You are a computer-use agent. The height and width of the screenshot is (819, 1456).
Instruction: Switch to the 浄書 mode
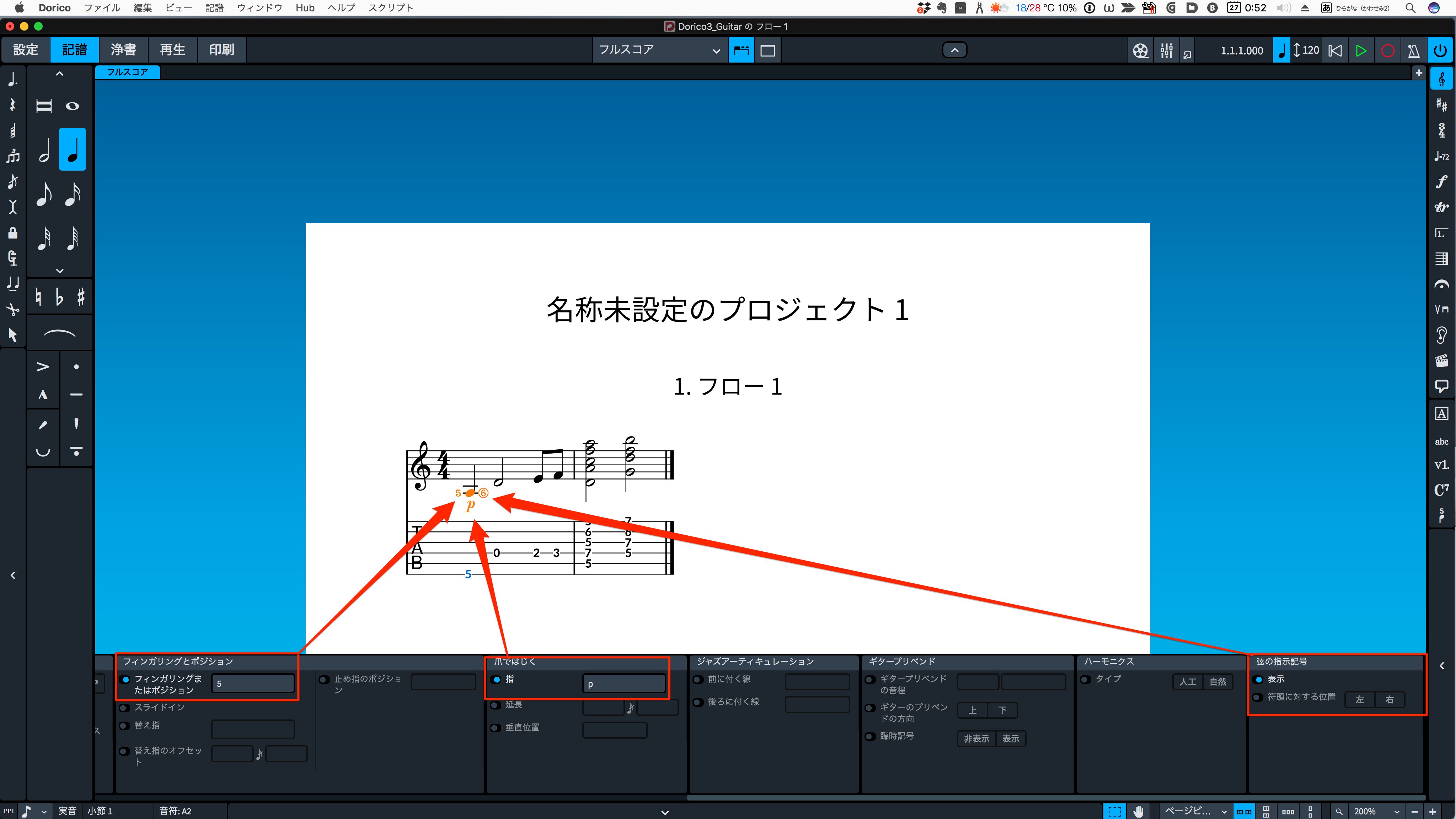(x=123, y=50)
